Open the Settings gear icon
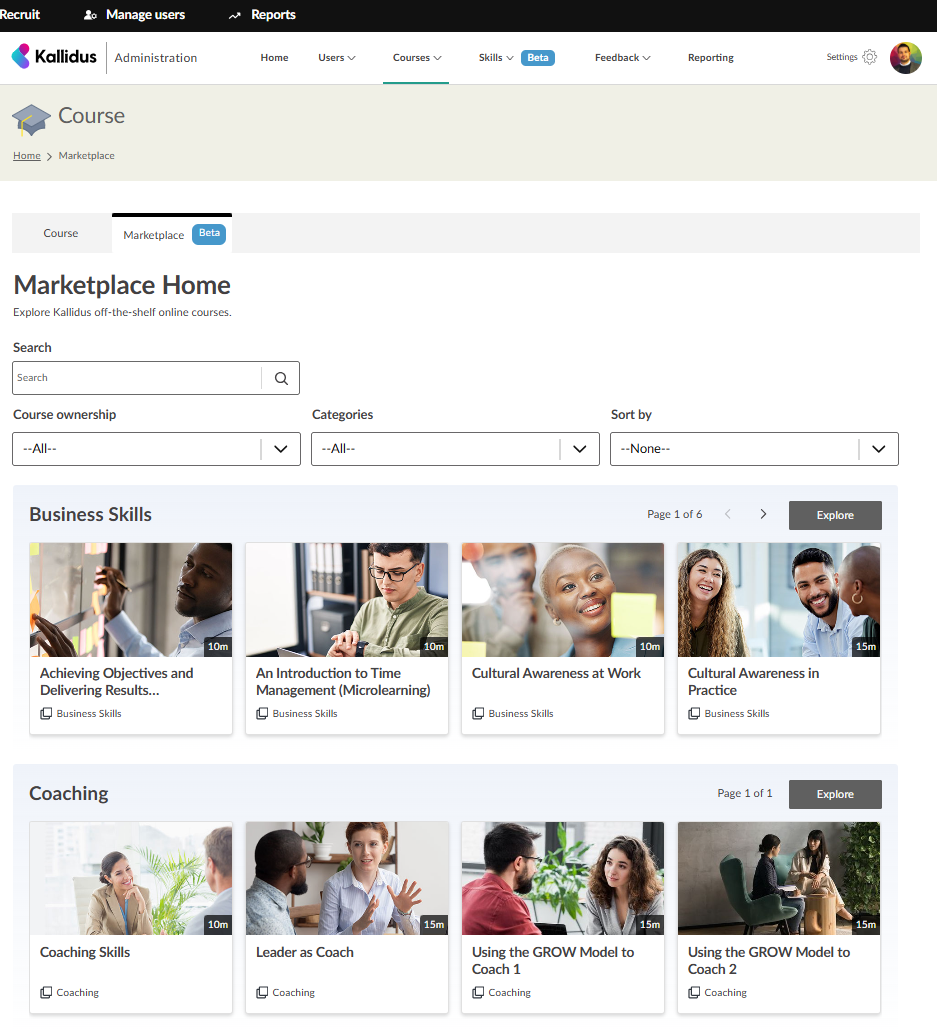Viewport: 937px width, 1030px height. 869,57
